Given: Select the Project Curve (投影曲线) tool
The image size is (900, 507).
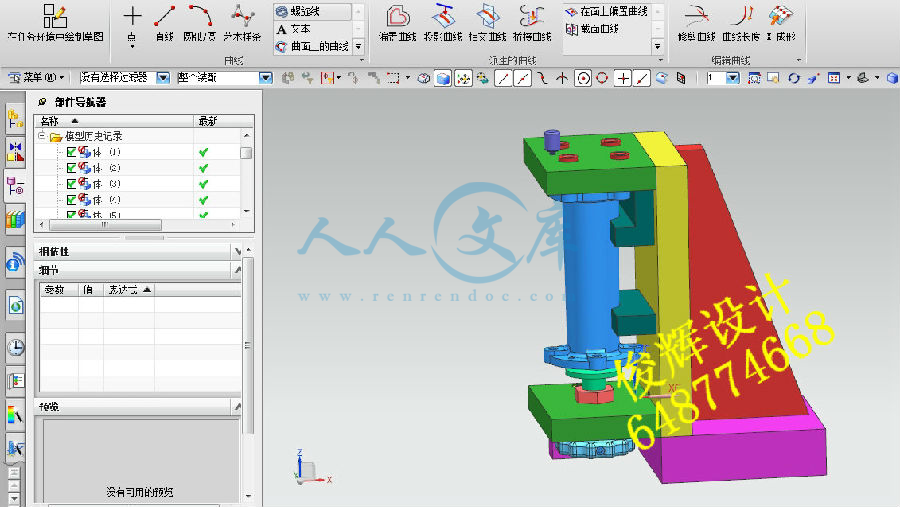Looking at the screenshot, I should (x=443, y=23).
